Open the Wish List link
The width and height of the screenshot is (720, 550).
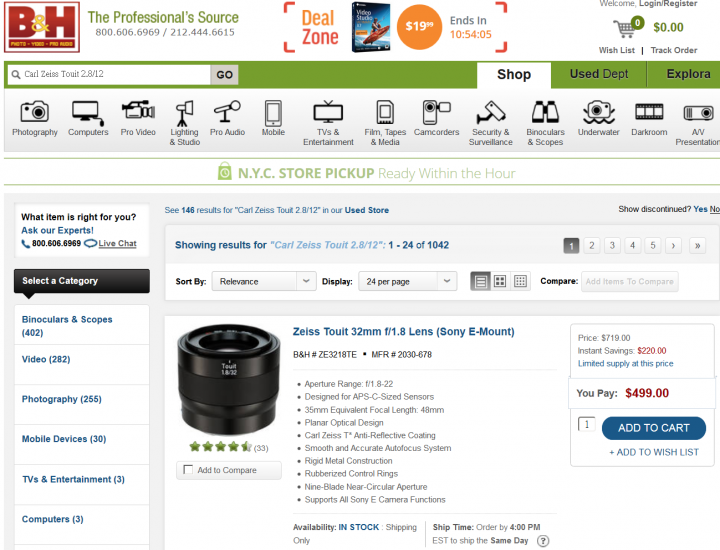click(x=617, y=50)
